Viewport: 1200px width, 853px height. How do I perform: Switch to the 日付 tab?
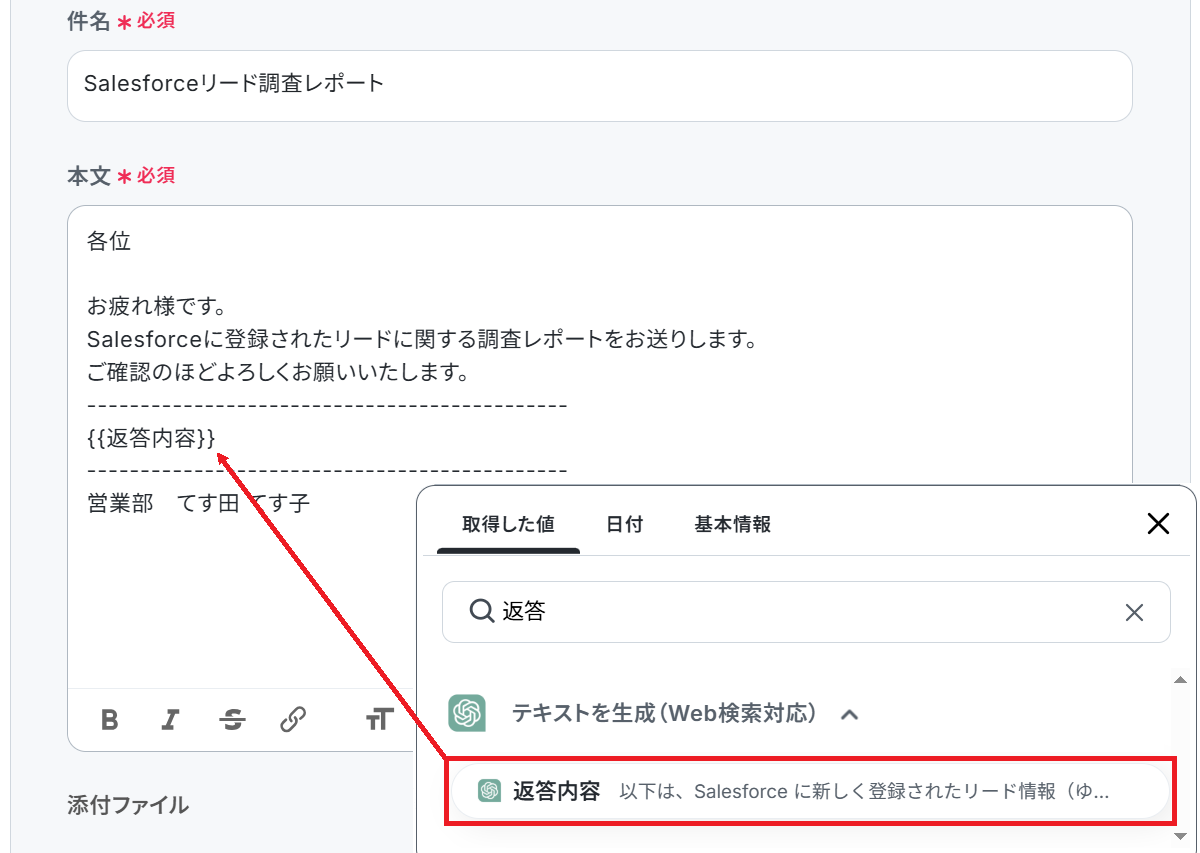624,524
